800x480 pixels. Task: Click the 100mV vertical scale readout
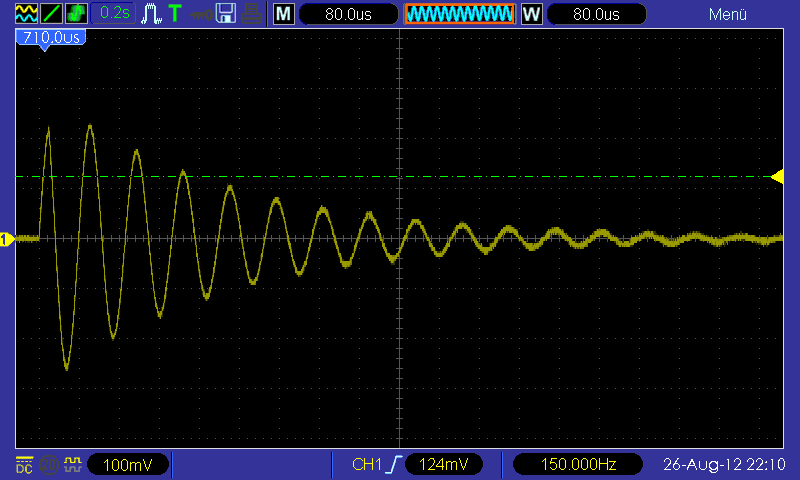[x=128, y=465]
